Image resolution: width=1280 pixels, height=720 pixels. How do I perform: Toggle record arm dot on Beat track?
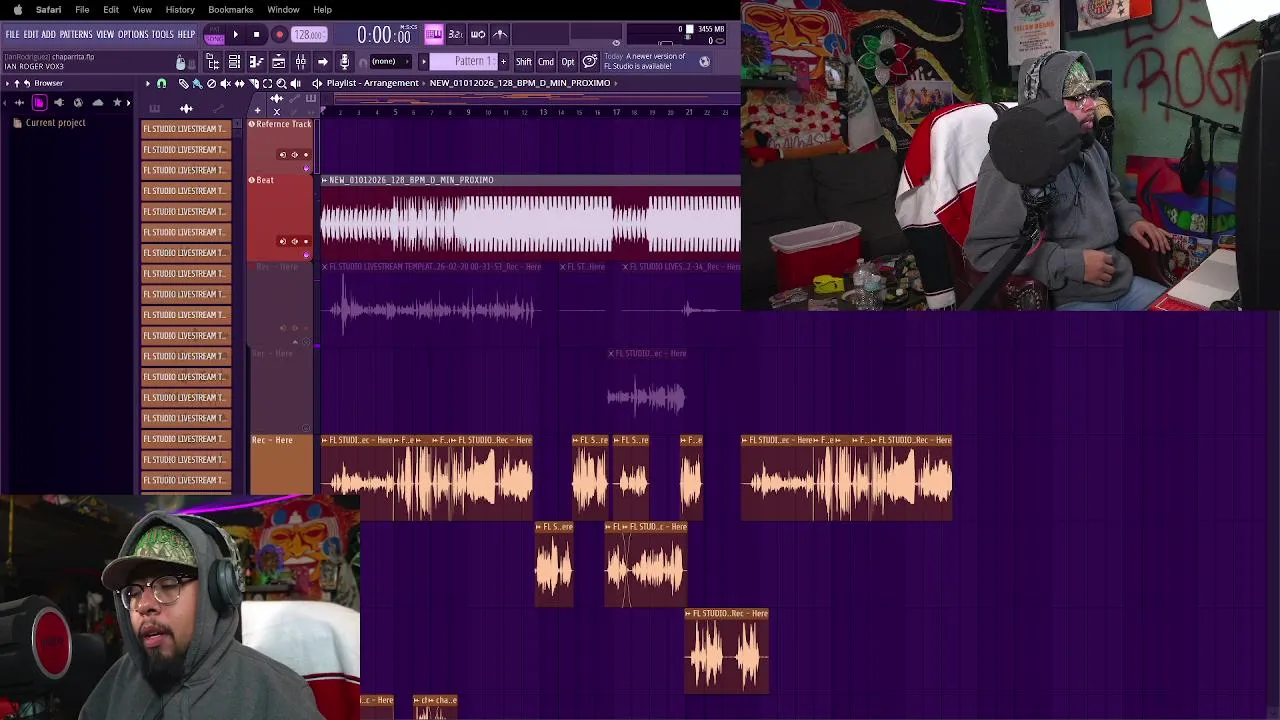306,242
